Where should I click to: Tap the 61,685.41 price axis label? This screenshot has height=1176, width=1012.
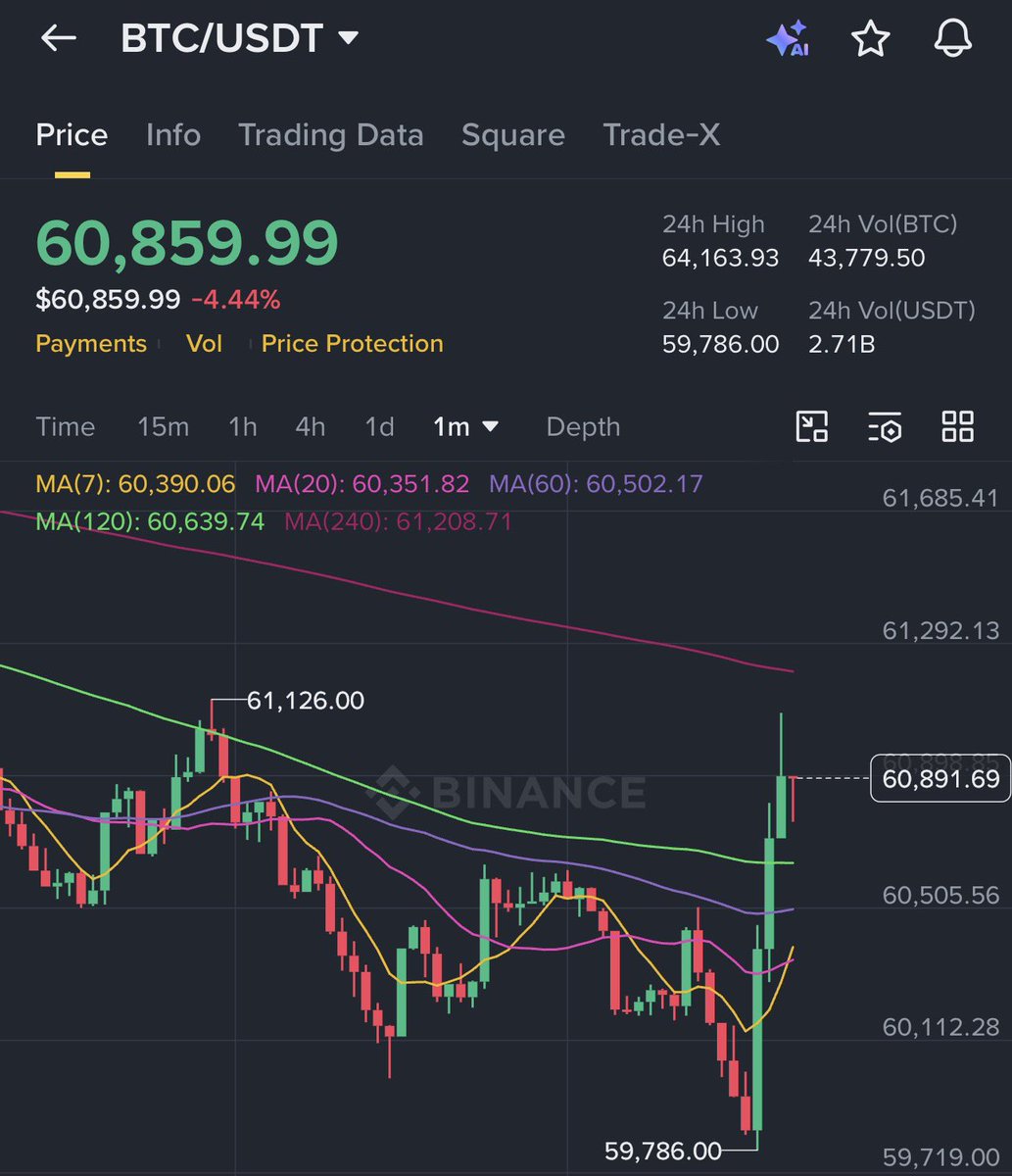[x=940, y=498]
